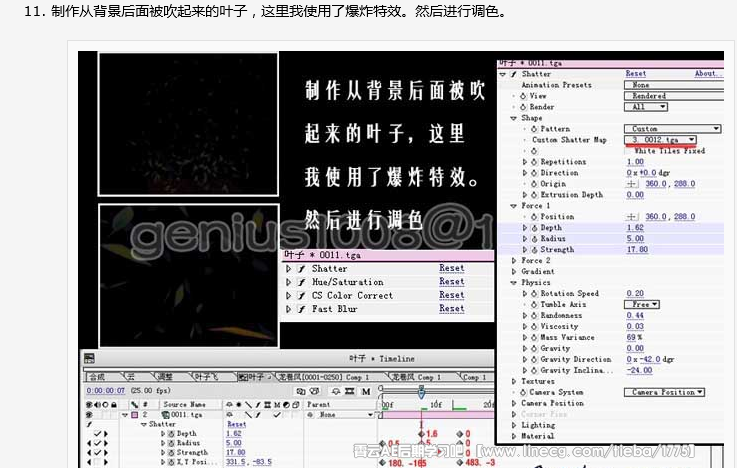Click the pink label color square of layer 2

point(135,415)
